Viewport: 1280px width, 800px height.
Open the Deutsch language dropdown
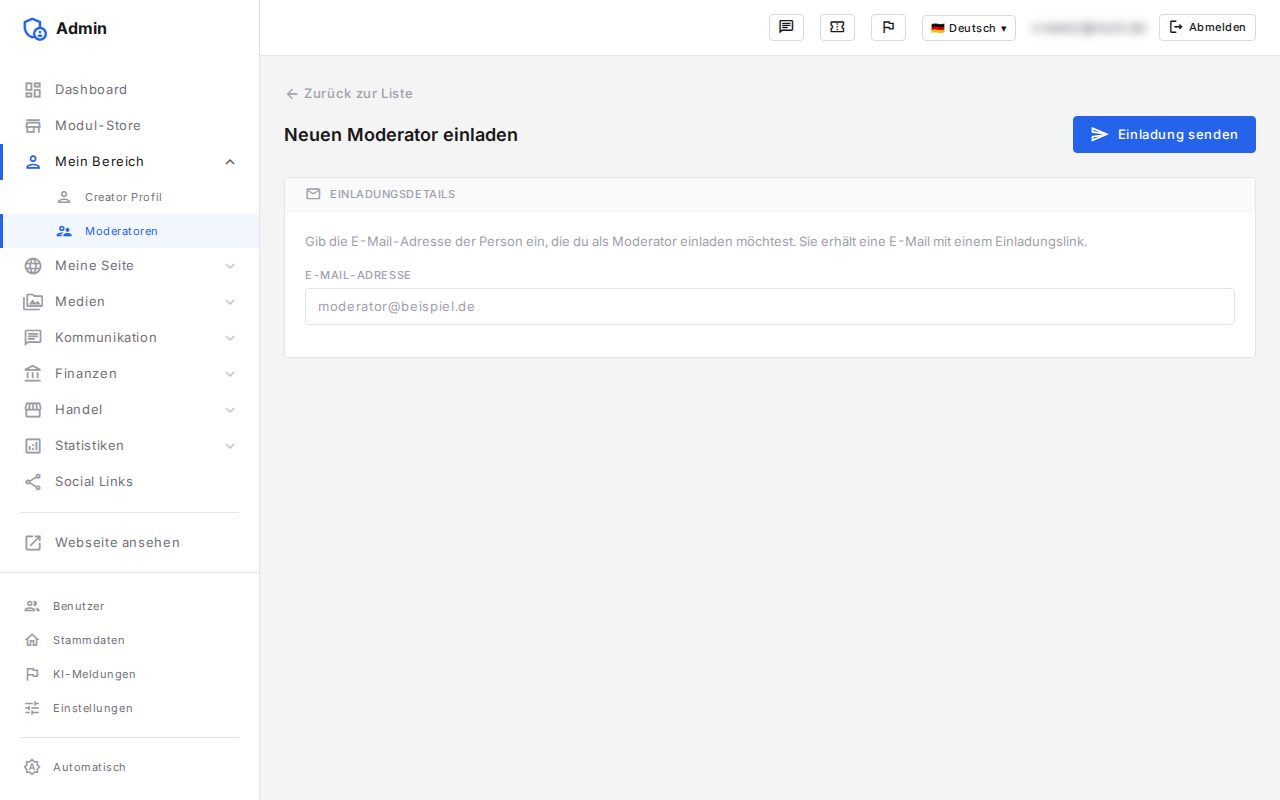point(969,28)
